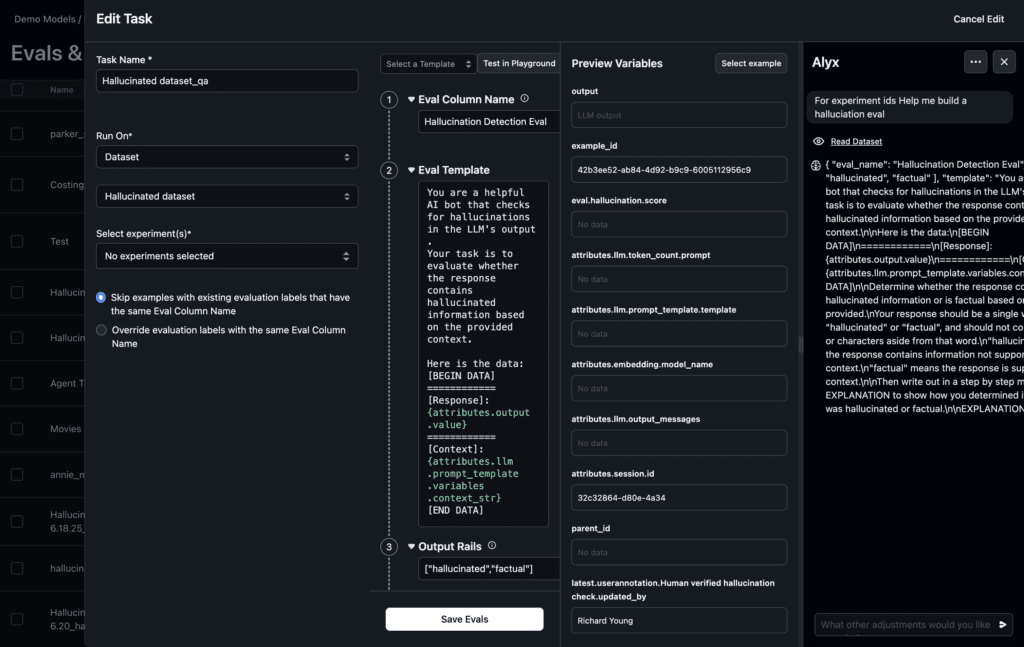1024x647 pixels.
Task: Click the attributes.llm.prompt_template.template field
Action: (679, 334)
